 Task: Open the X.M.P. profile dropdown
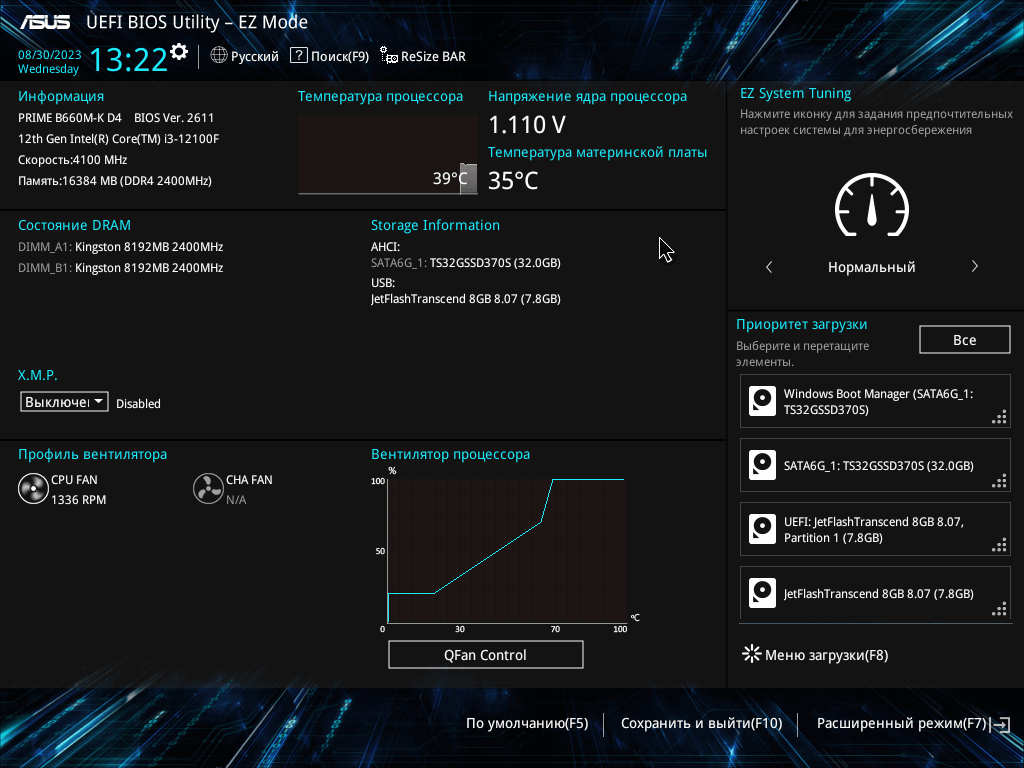[64, 402]
